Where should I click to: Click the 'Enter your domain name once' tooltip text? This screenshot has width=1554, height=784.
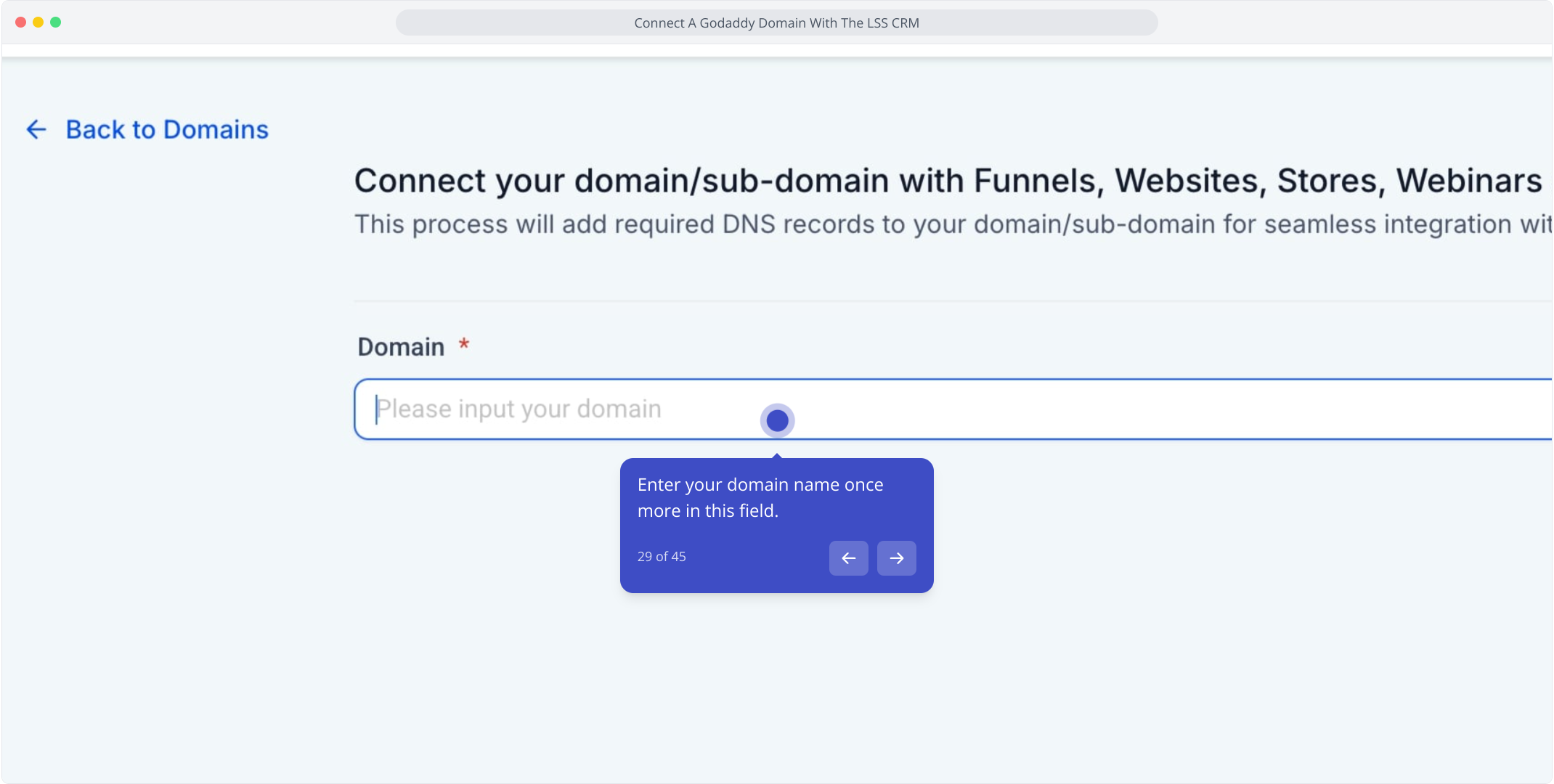pyautogui.click(x=760, y=485)
